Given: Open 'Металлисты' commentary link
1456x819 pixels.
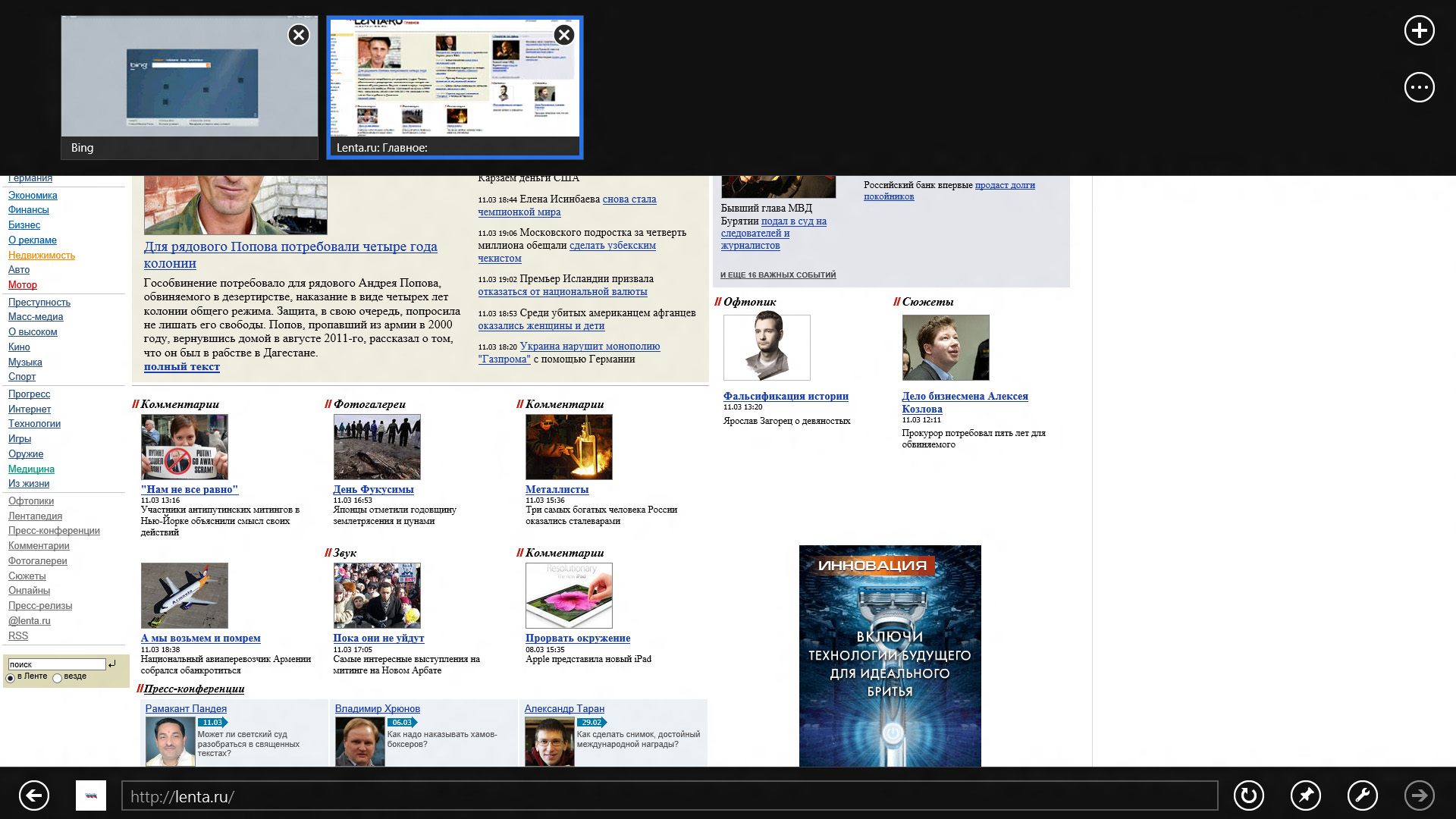Looking at the screenshot, I should point(557,490).
